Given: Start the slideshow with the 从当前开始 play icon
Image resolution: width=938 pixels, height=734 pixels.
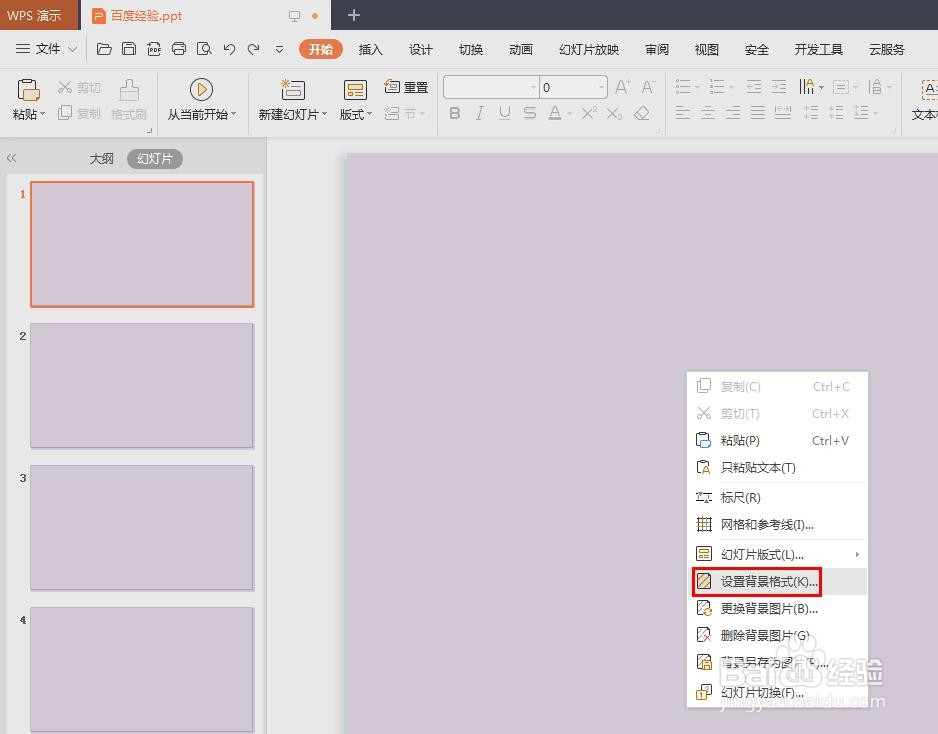Looking at the screenshot, I should pyautogui.click(x=201, y=89).
